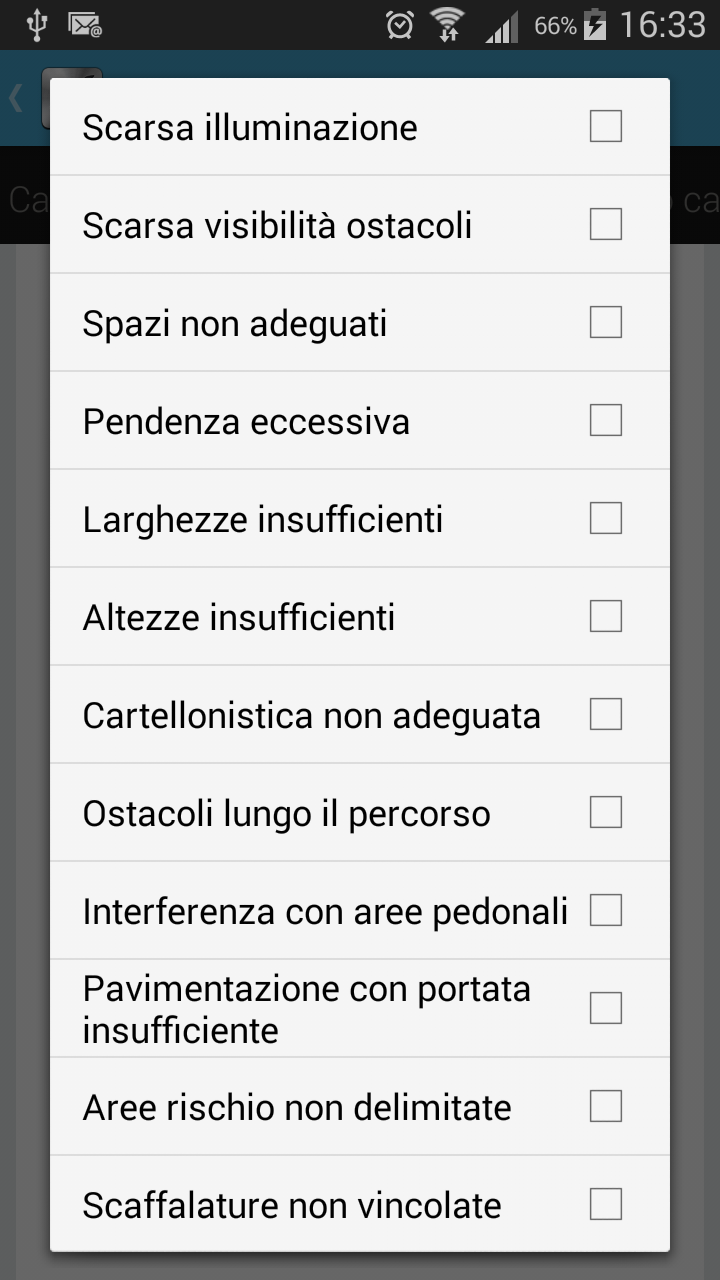
Task: Tap the alarm clock status icon
Action: point(400,25)
